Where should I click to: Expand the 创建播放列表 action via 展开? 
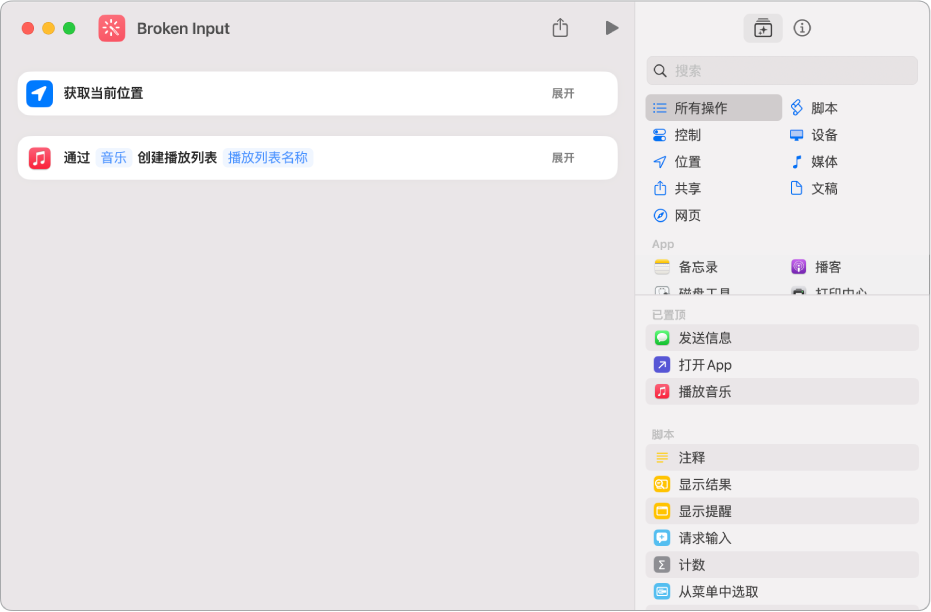[563, 158]
